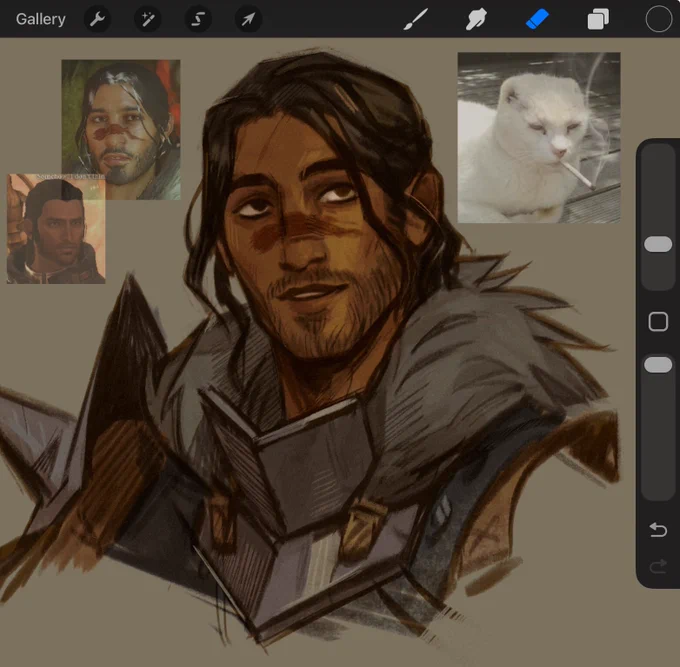Click the brush opacity slider handle
Image resolution: width=680 pixels, height=667 pixels.
tap(658, 365)
